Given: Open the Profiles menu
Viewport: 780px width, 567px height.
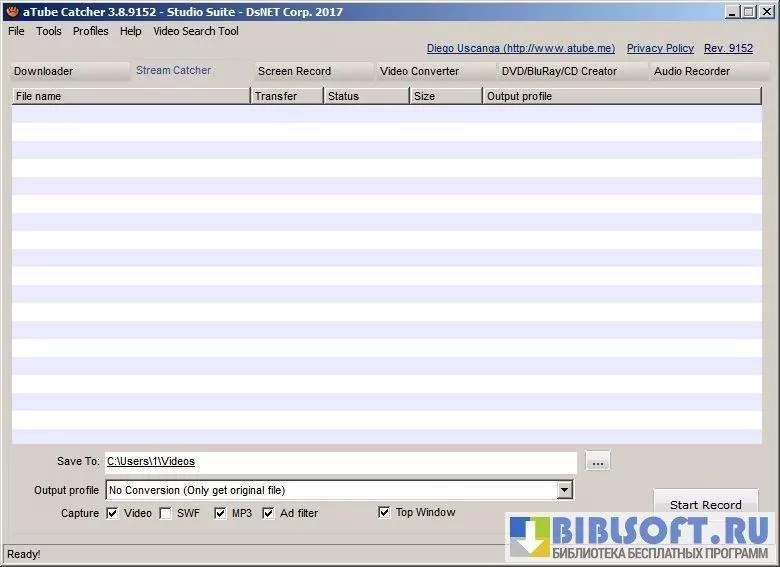Looking at the screenshot, I should click(91, 31).
